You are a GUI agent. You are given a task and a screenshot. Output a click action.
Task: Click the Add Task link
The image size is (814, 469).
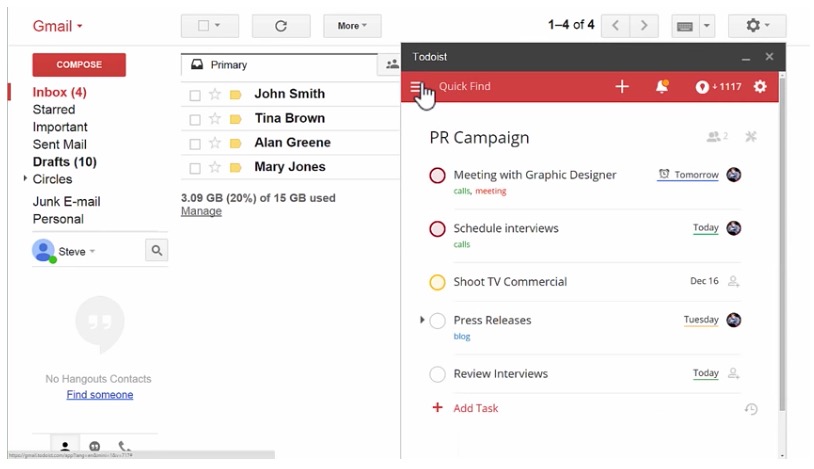point(475,408)
